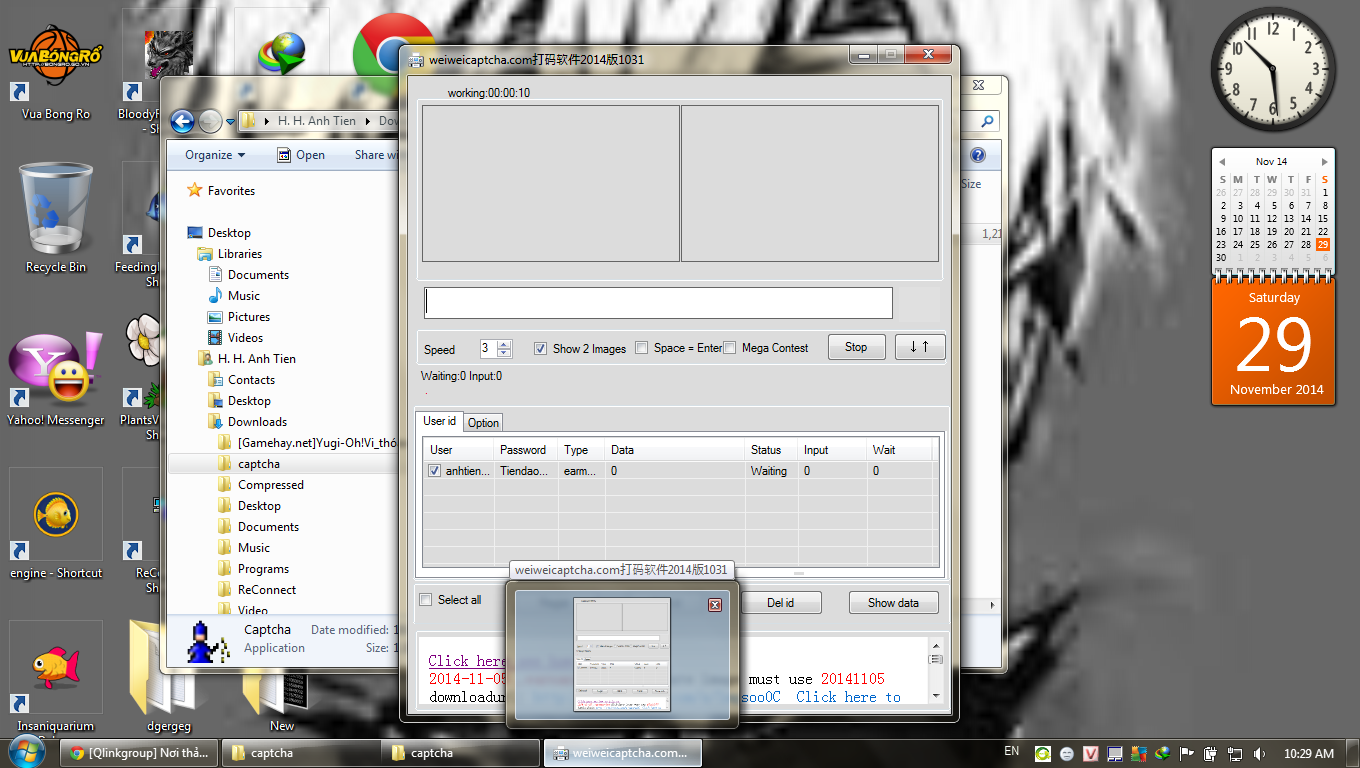
Task: Toggle the Show 2 Images checkbox
Action: pyautogui.click(x=540, y=348)
